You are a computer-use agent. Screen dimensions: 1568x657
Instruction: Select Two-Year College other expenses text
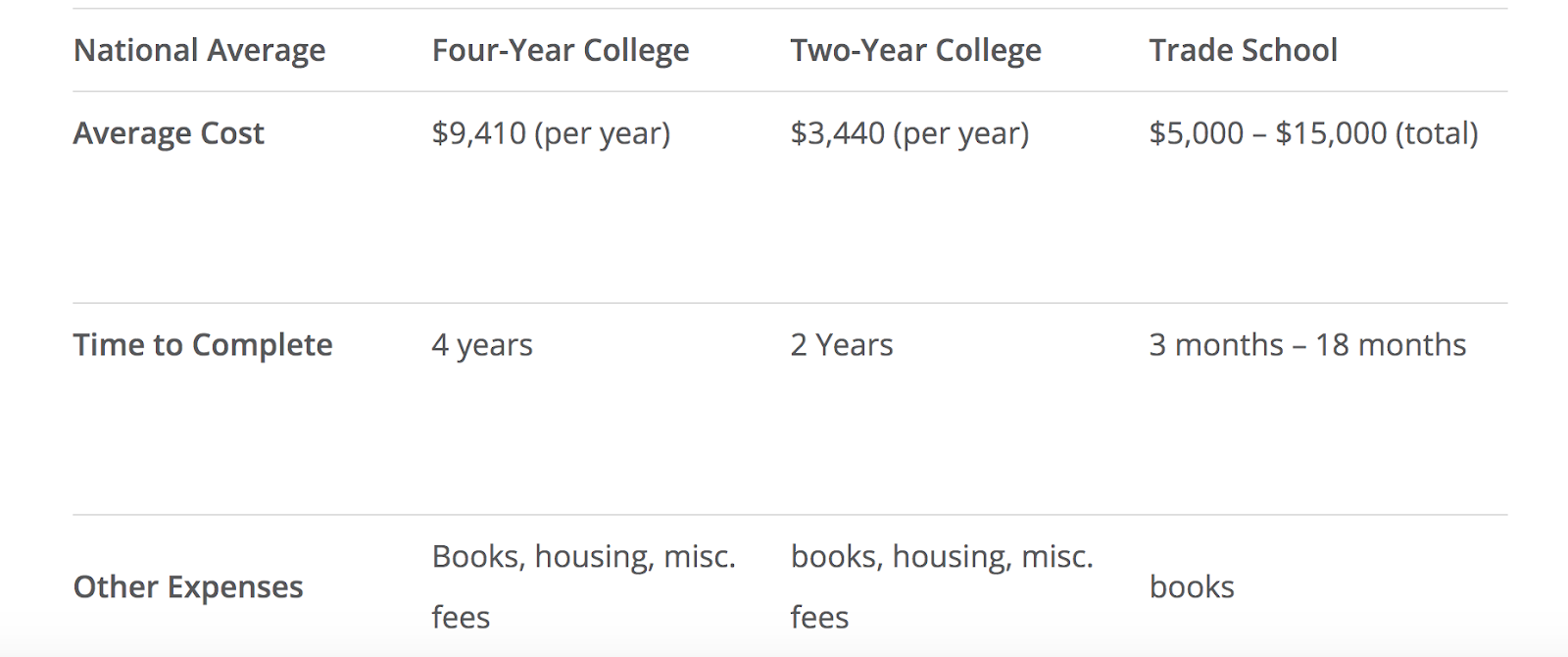(x=942, y=586)
